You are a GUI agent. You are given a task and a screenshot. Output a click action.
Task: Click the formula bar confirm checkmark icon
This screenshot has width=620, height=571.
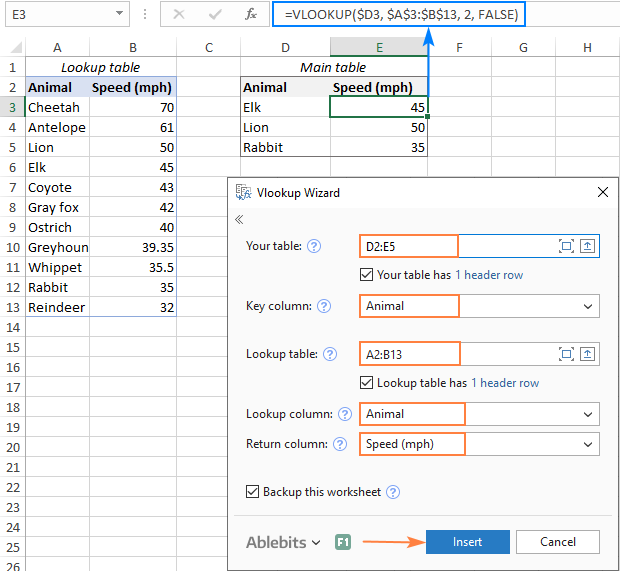click(x=215, y=15)
